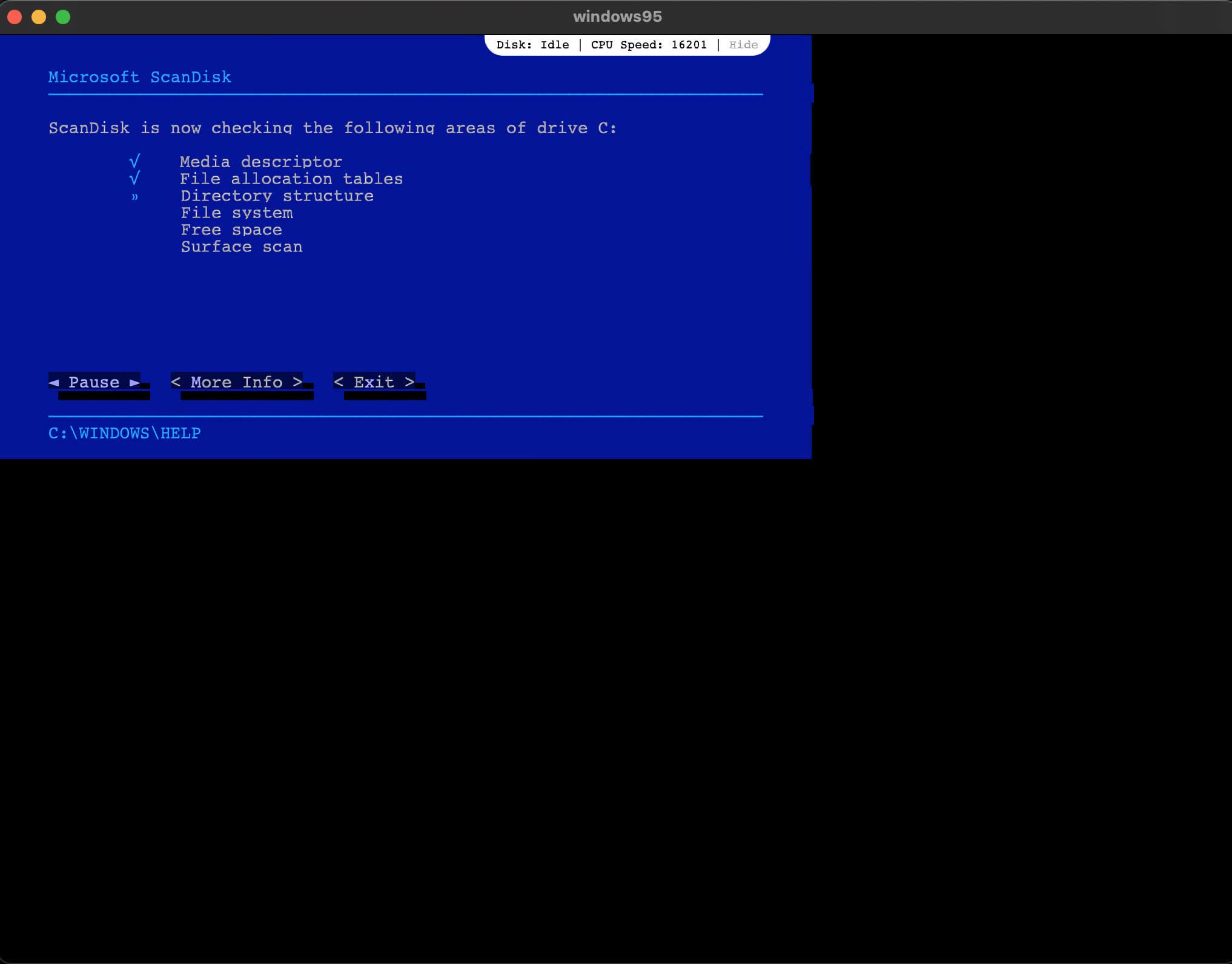Hide the emulator status bar
The image size is (1232, 964).
point(743,45)
